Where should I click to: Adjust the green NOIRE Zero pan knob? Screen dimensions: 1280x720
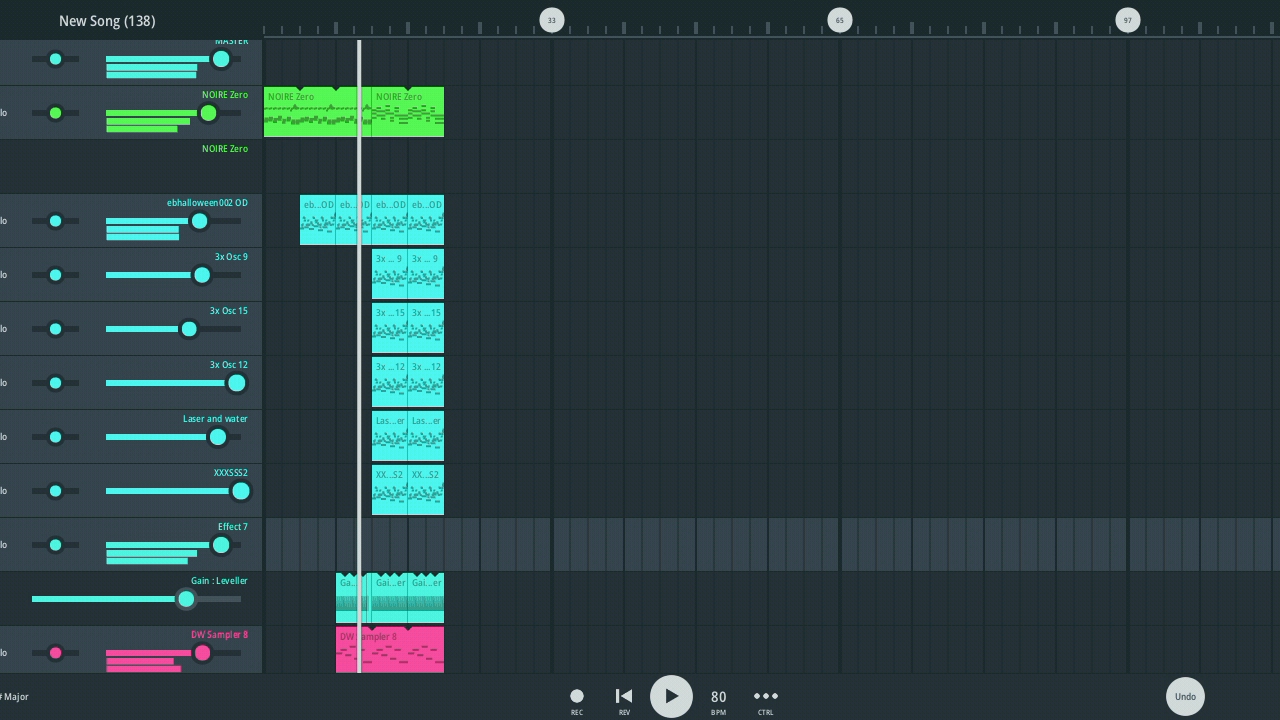click(x=55, y=113)
